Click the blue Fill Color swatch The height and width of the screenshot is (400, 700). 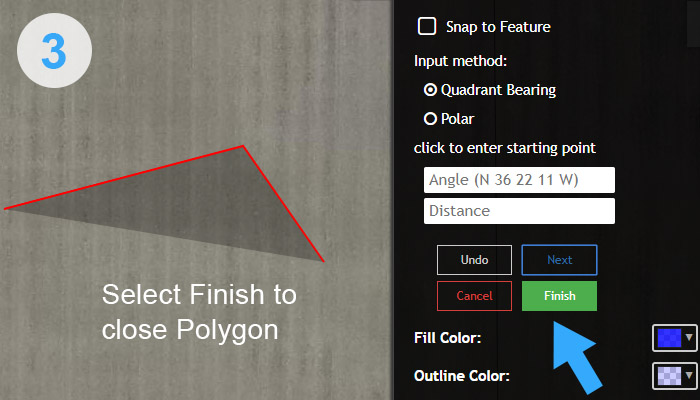coord(670,338)
